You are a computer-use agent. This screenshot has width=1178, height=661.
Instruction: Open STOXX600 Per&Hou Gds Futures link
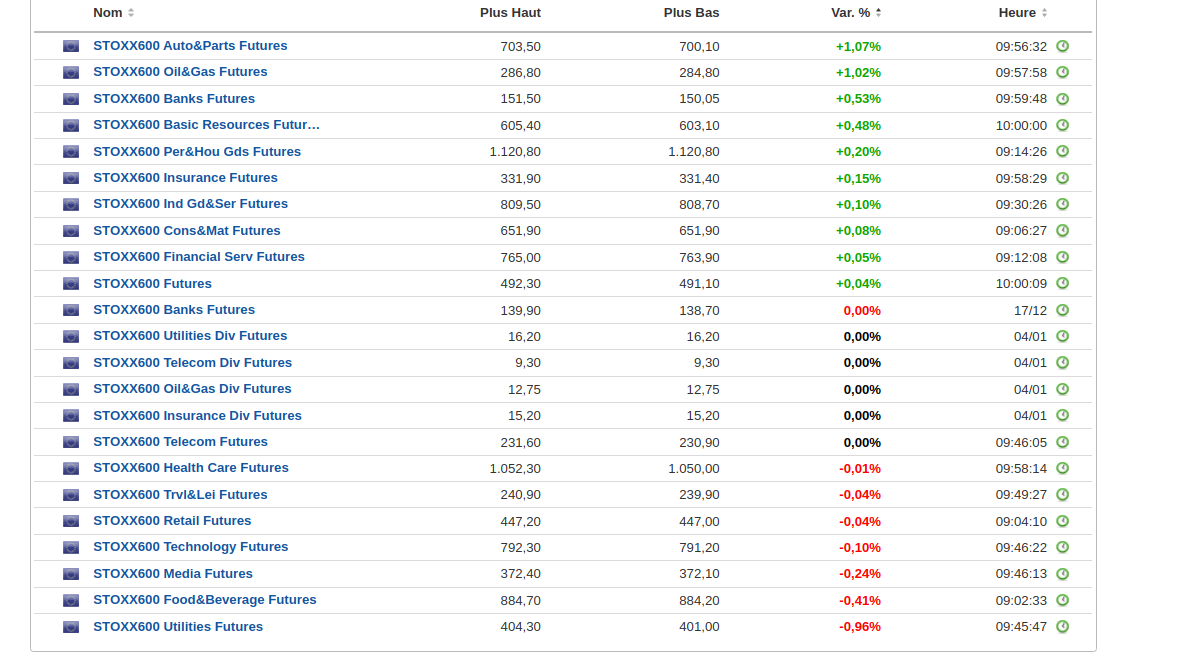tap(197, 152)
